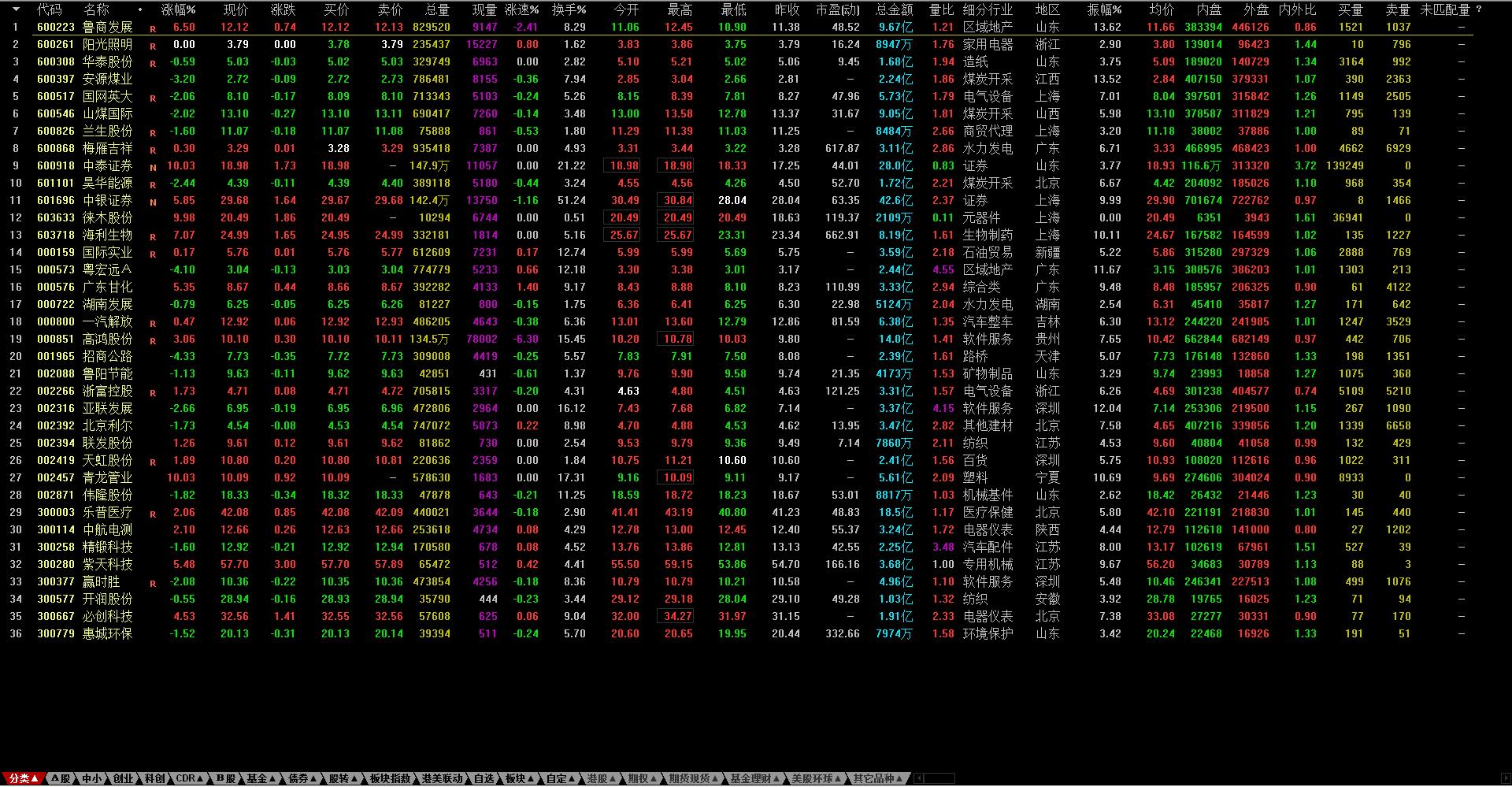
Task: Sort by the 现价 column header
Action: [x=235, y=9]
